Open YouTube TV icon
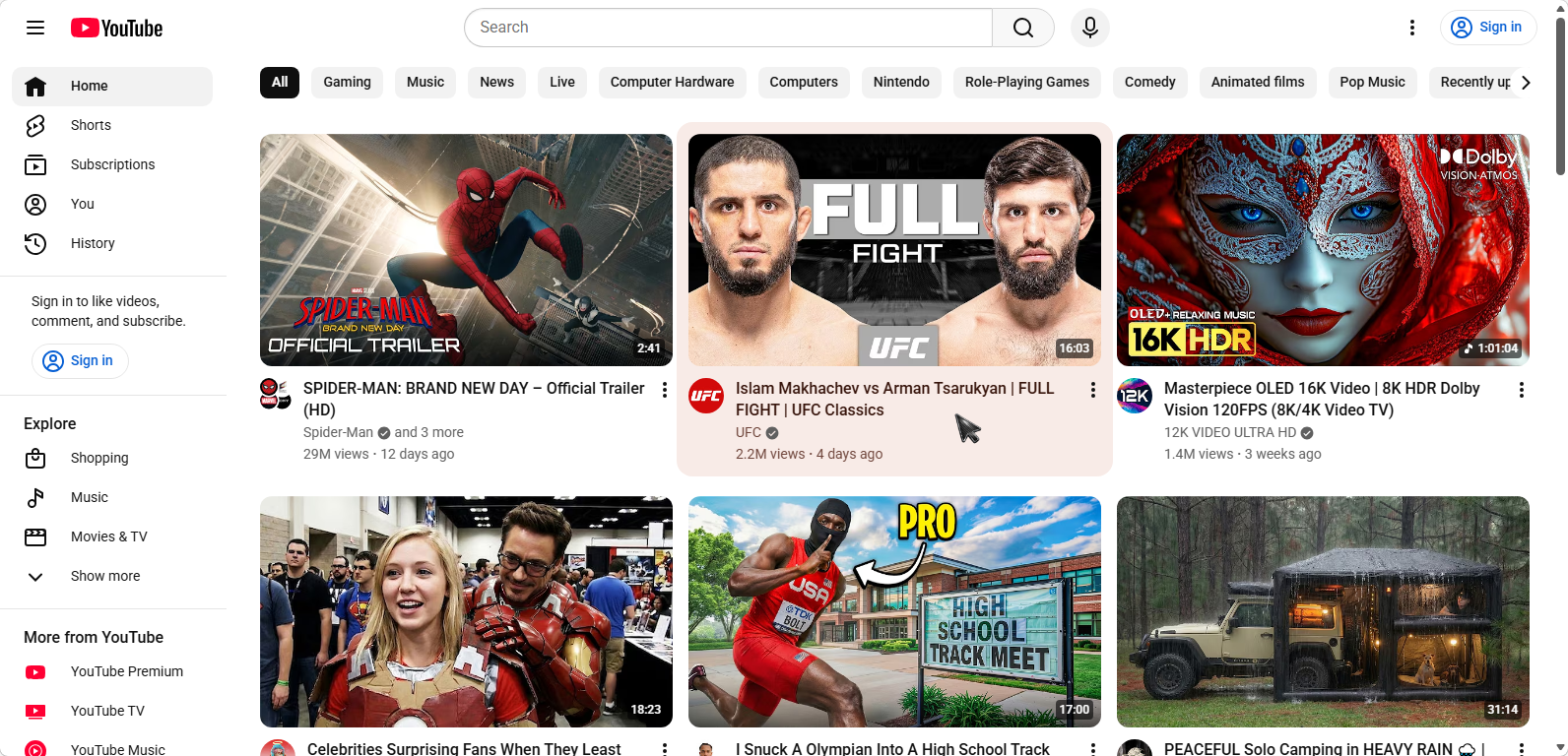 tap(35, 711)
